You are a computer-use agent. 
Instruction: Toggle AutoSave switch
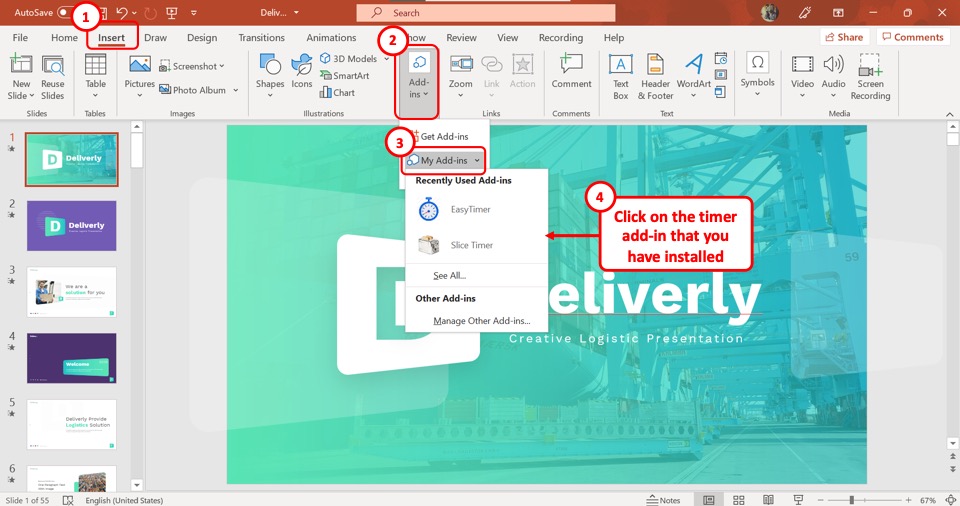coord(66,12)
